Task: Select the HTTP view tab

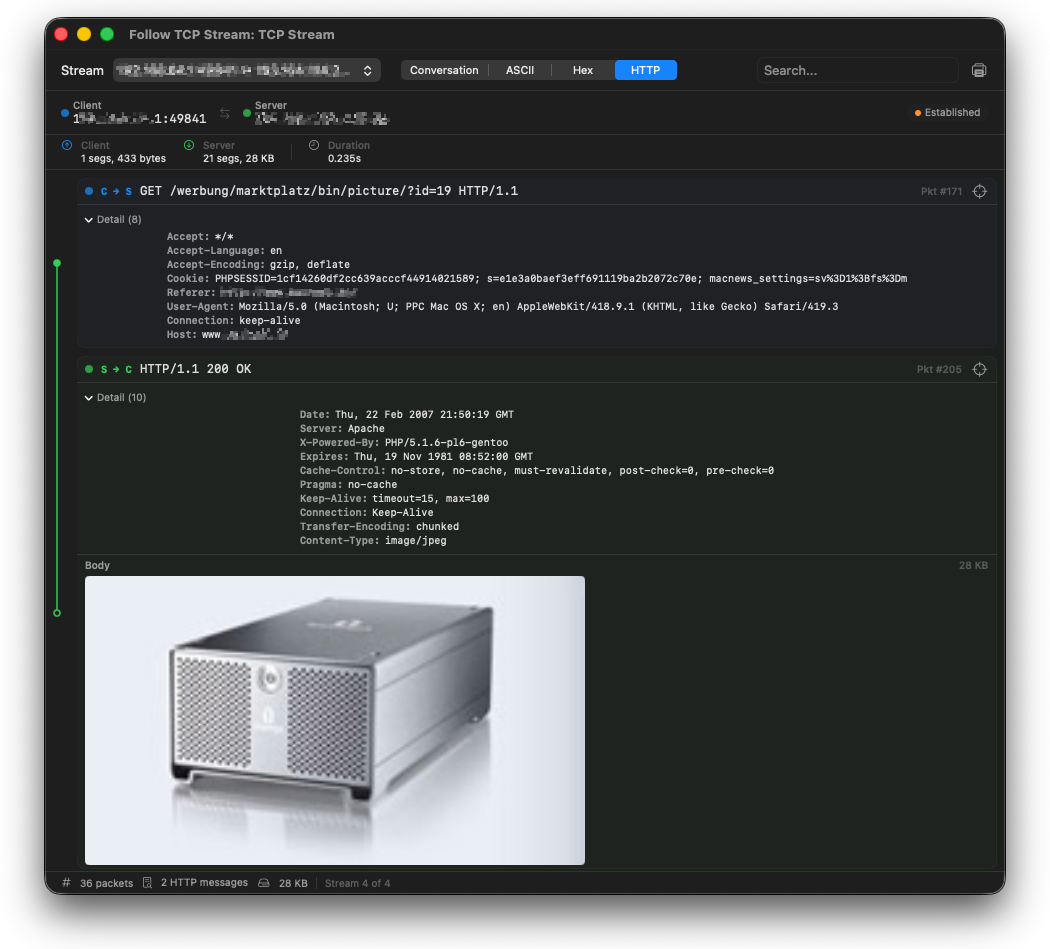Action: (646, 70)
